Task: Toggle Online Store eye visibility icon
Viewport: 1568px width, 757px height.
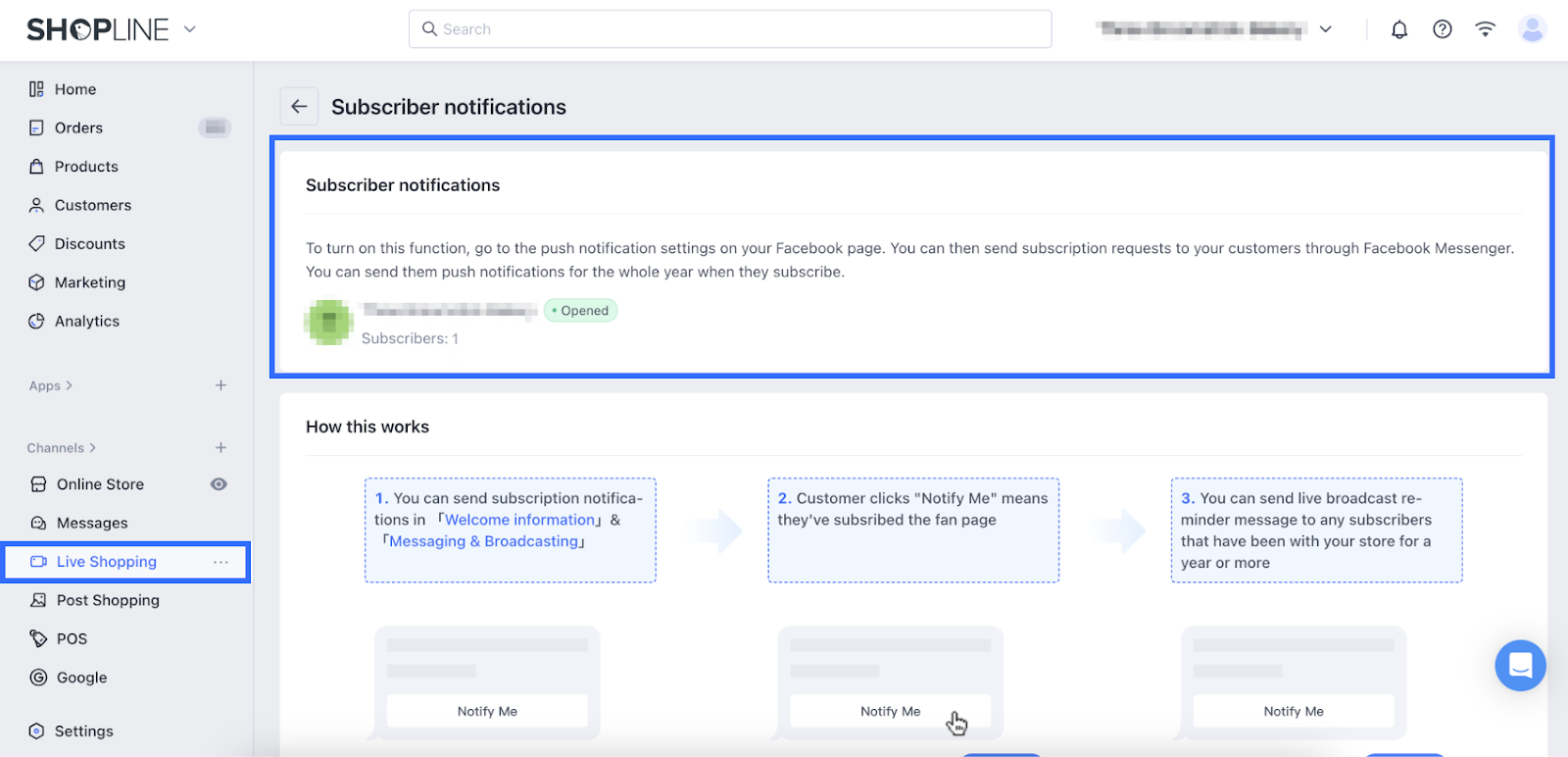Action: tap(219, 484)
